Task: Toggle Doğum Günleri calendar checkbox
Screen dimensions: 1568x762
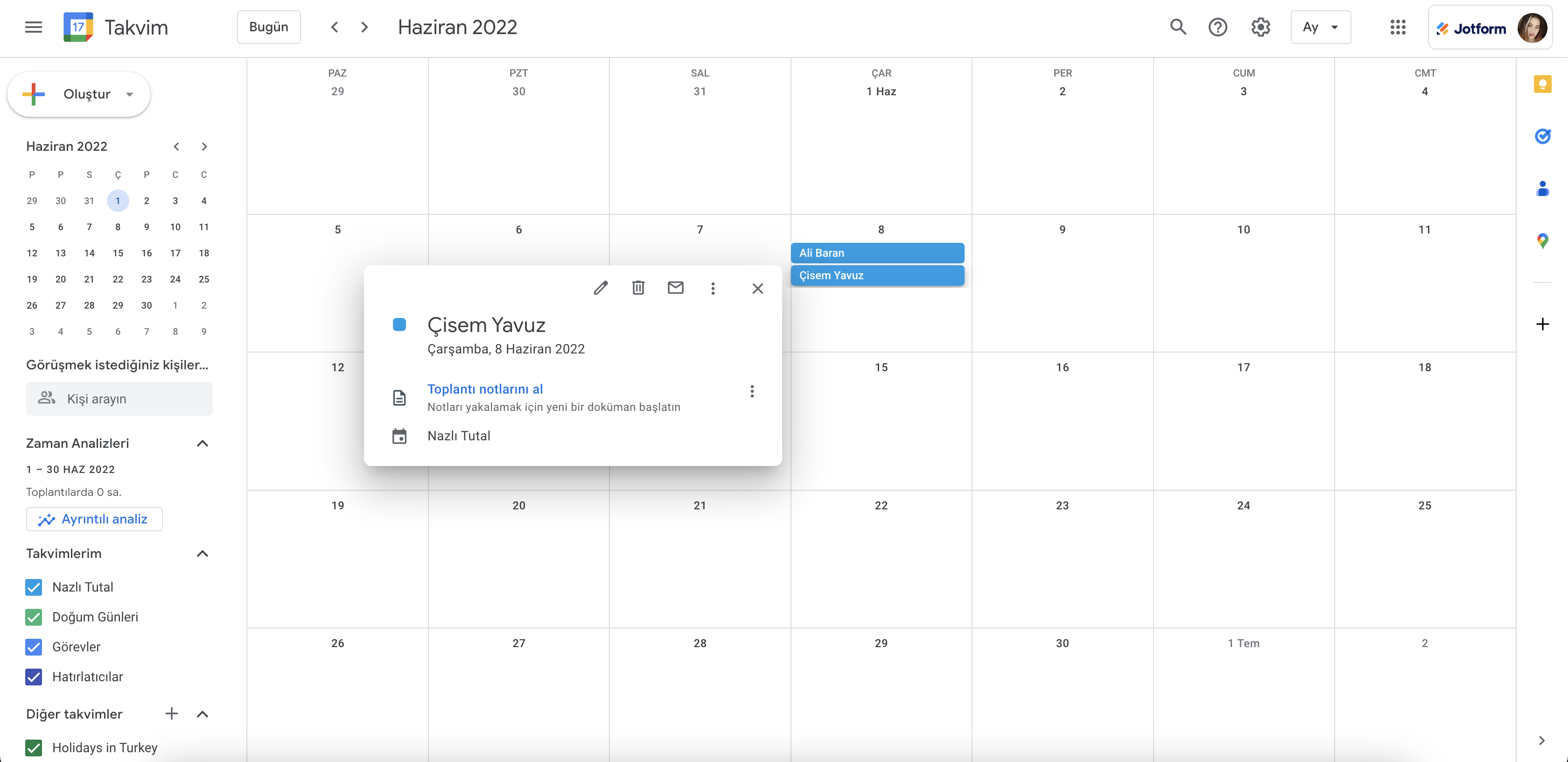Action: click(x=34, y=617)
